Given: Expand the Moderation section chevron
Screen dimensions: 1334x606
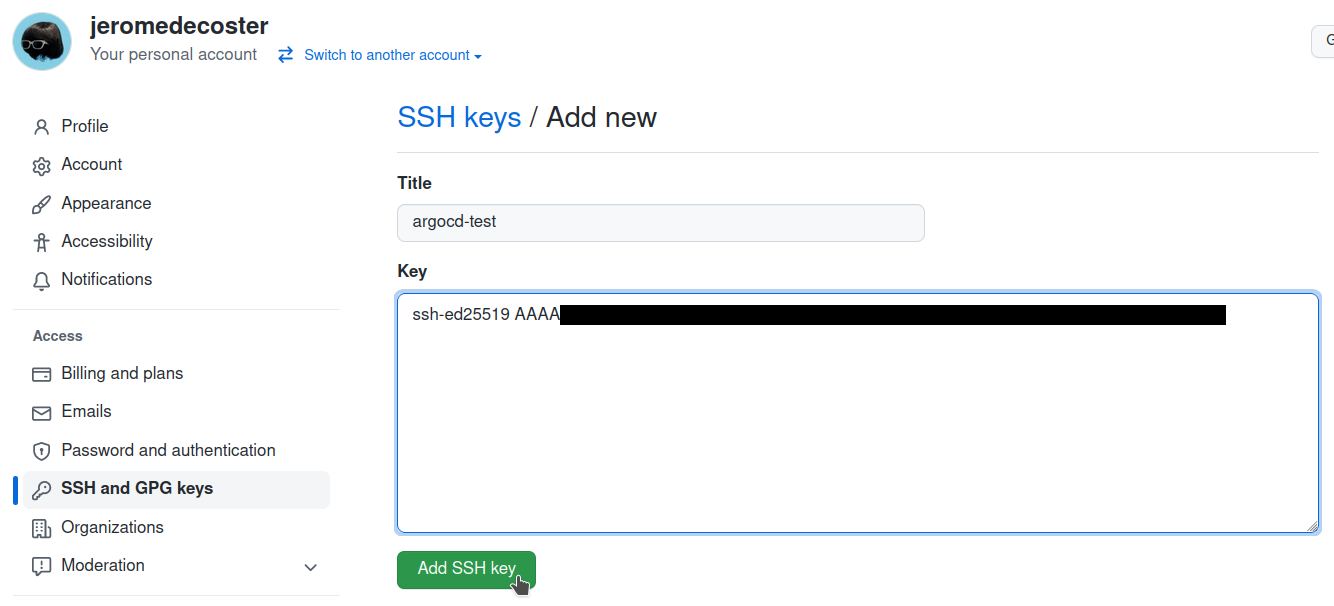Looking at the screenshot, I should [x=310, y=567].
